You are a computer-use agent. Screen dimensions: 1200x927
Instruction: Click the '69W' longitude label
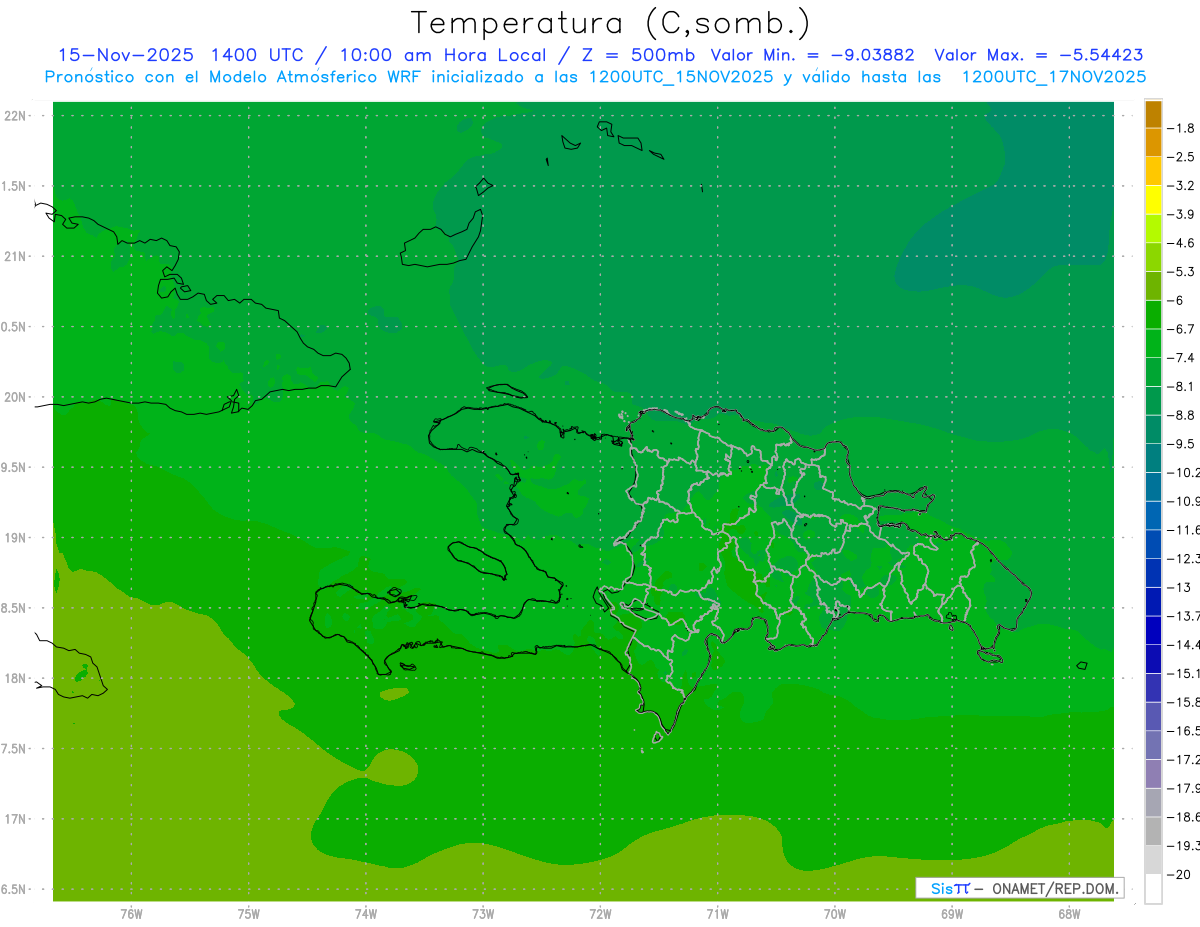point(951,913)
